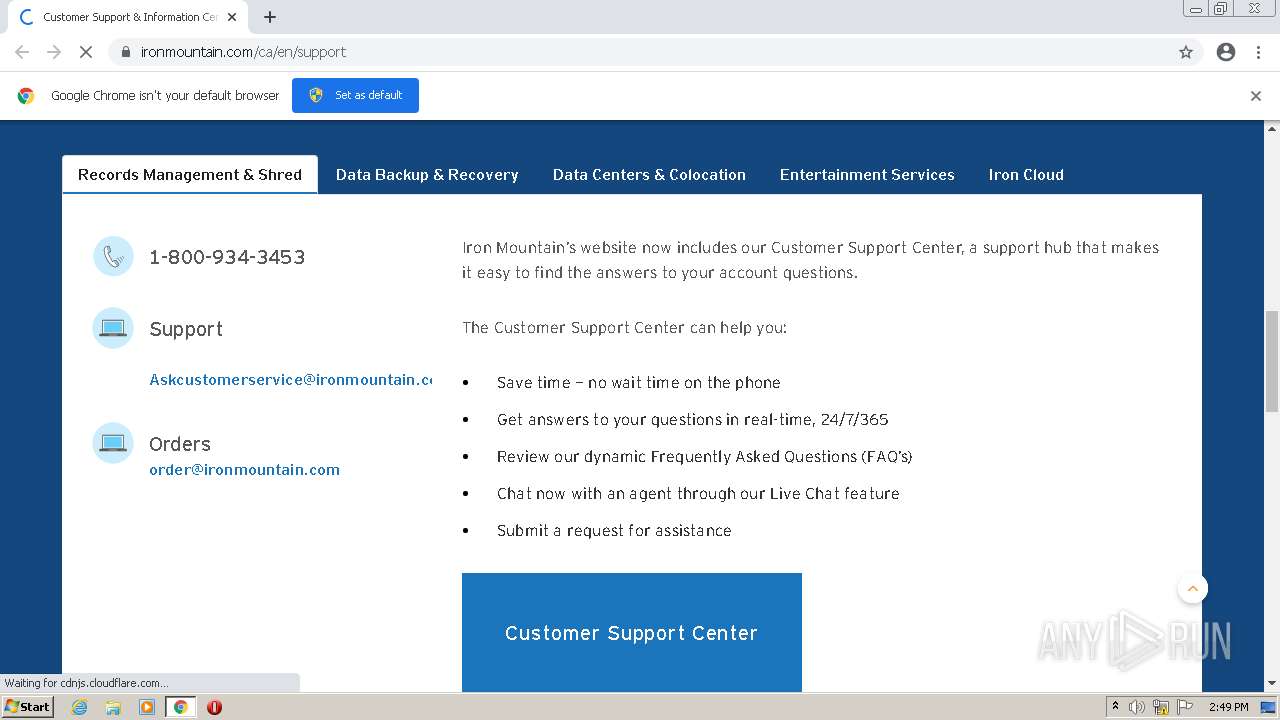This screenshot has width=1280, height=720.
Task: Click the Orders heading text
Action: 180,444
